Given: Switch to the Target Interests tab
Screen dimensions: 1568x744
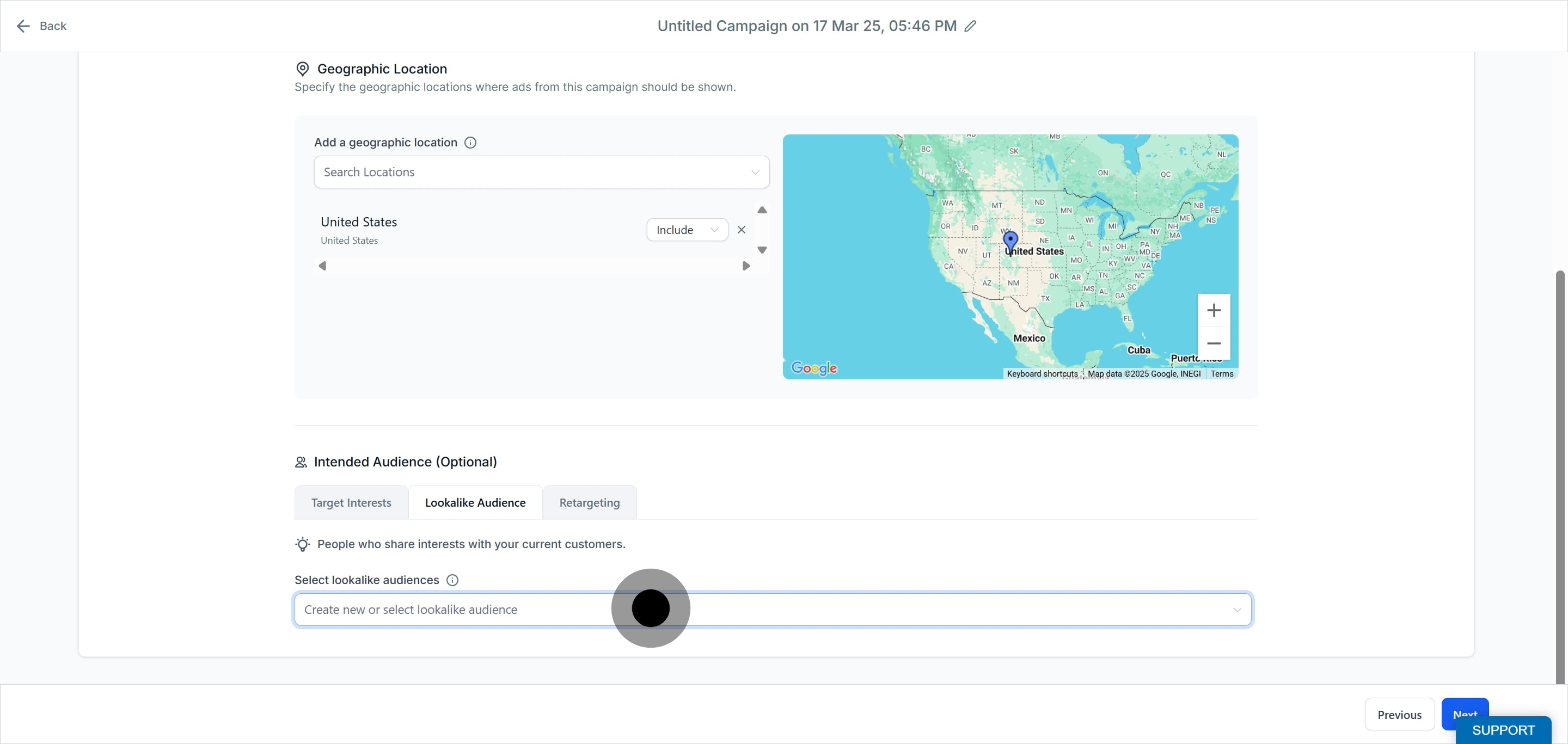Looking at the screenshot, I should (351, 502).
